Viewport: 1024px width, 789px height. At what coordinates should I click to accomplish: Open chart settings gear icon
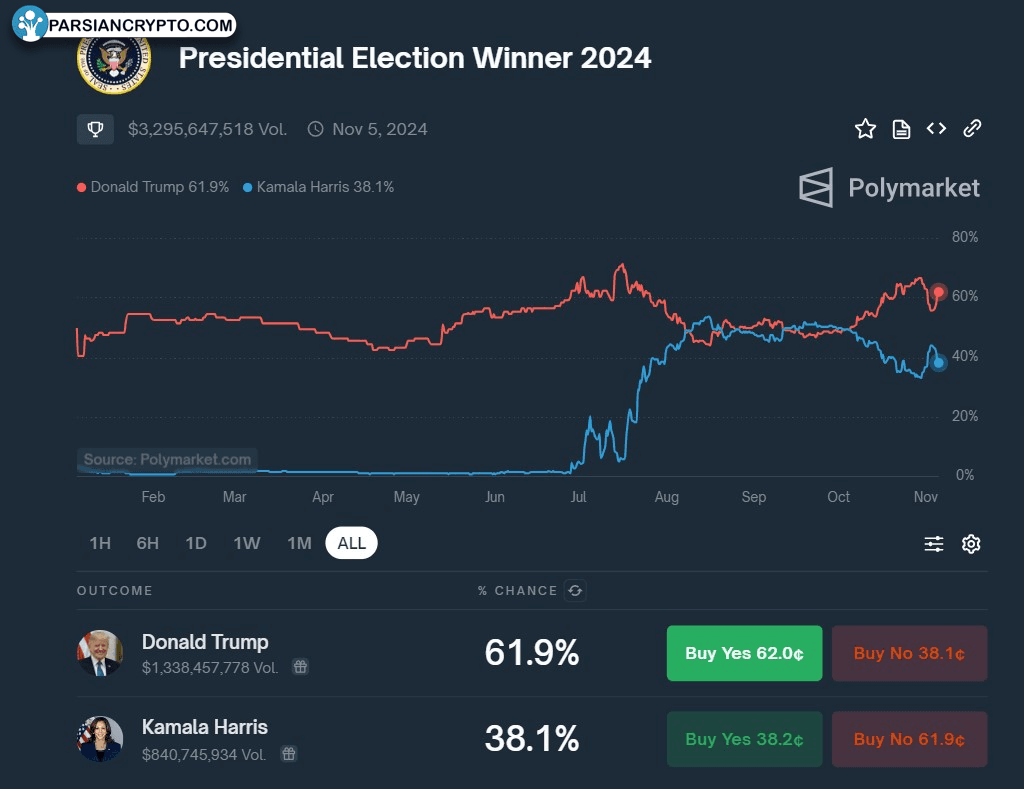click(x=971, y=544)
